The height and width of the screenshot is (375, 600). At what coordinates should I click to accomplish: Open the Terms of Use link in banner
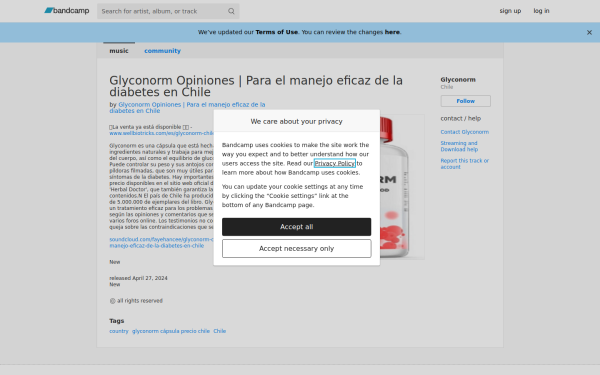tap(277, 32)
